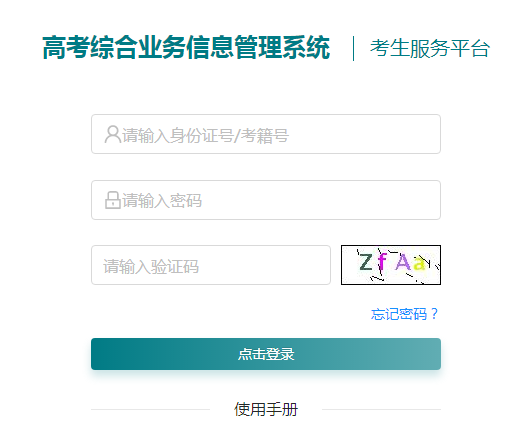Click the 点击登录 login button
Viewport: 516px width, 427px height.
pos(266,354)
